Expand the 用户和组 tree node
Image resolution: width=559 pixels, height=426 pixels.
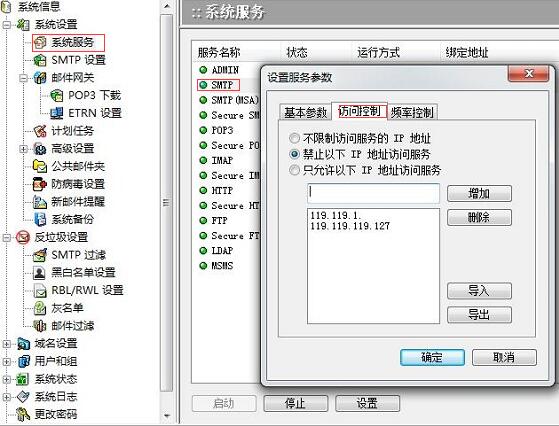point(6,361)
